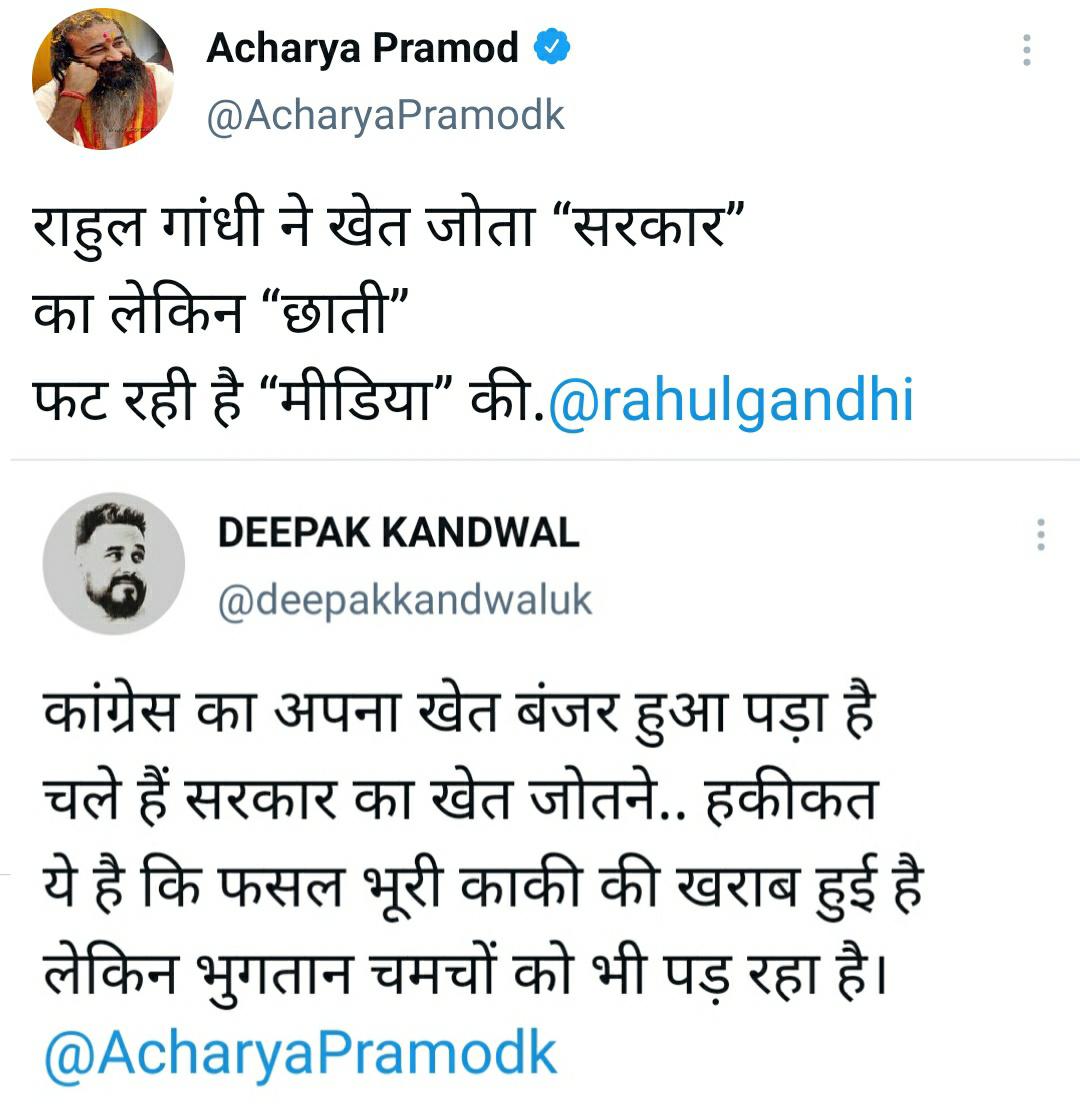This screenshot has height=1112, width=1080.
Task: Click the DEEPAK KANDWAL display name
Action: point(398,533)
